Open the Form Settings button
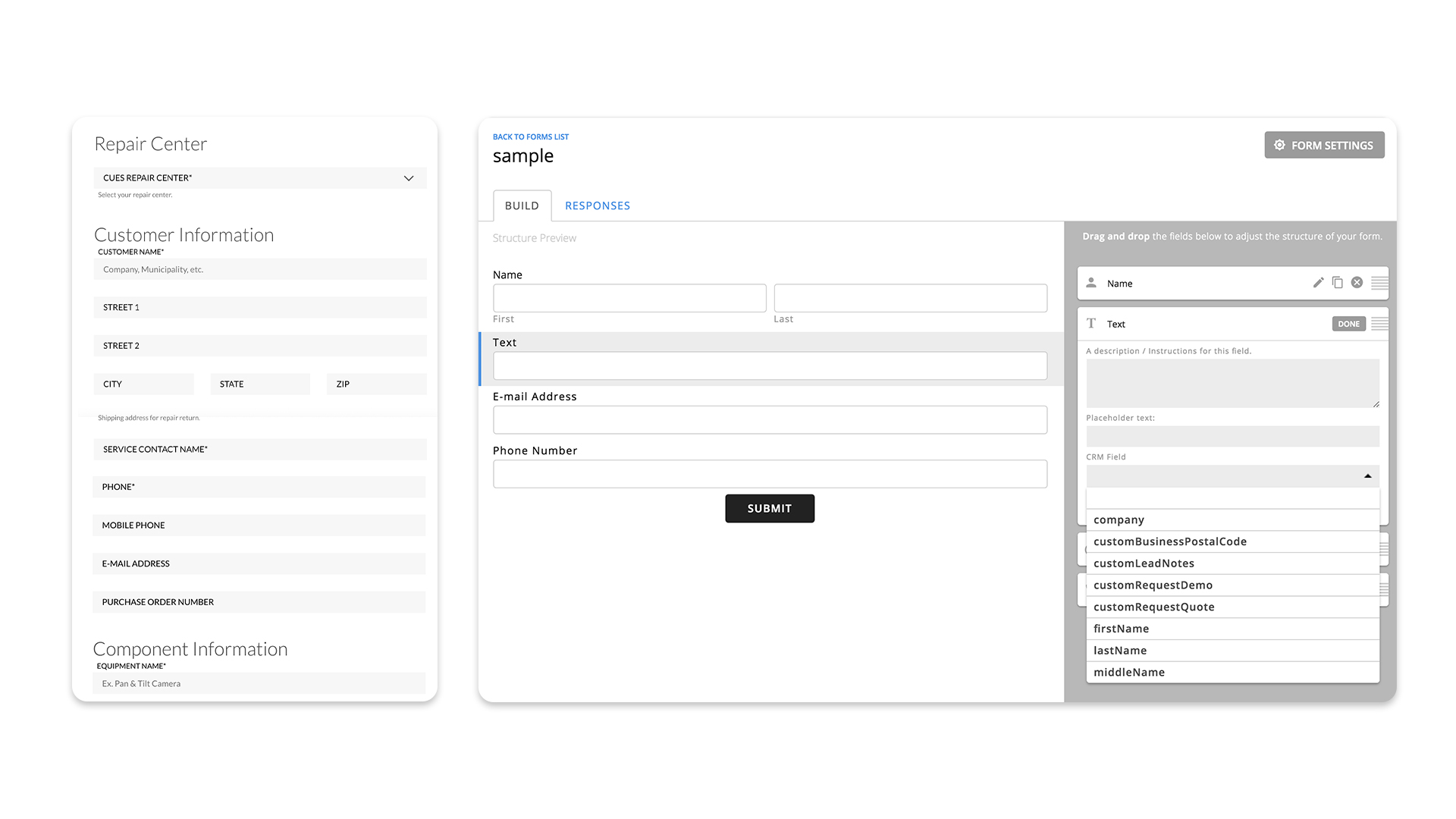This screenshot has height=819, width=1456. click(x=1324, y=145)
